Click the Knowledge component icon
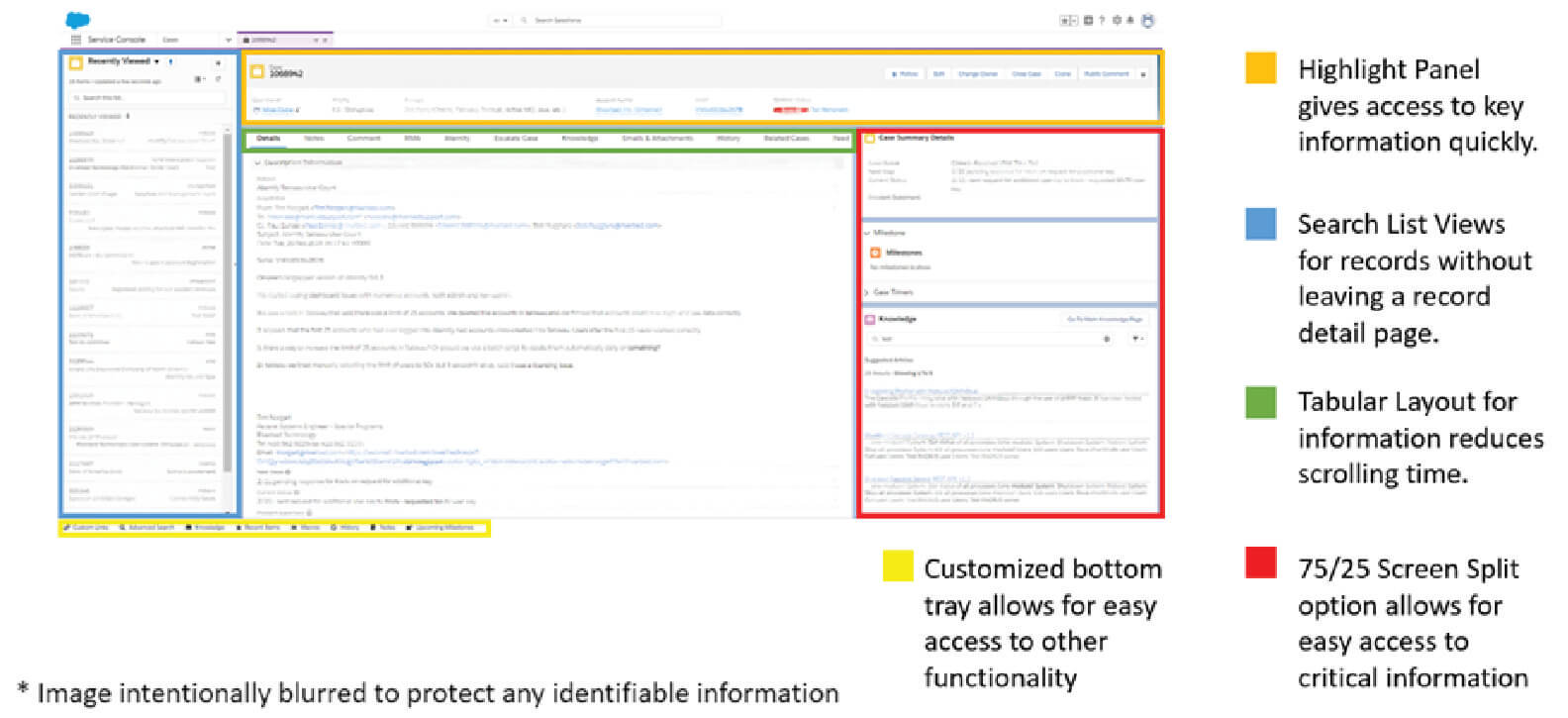 pos(870,320)
